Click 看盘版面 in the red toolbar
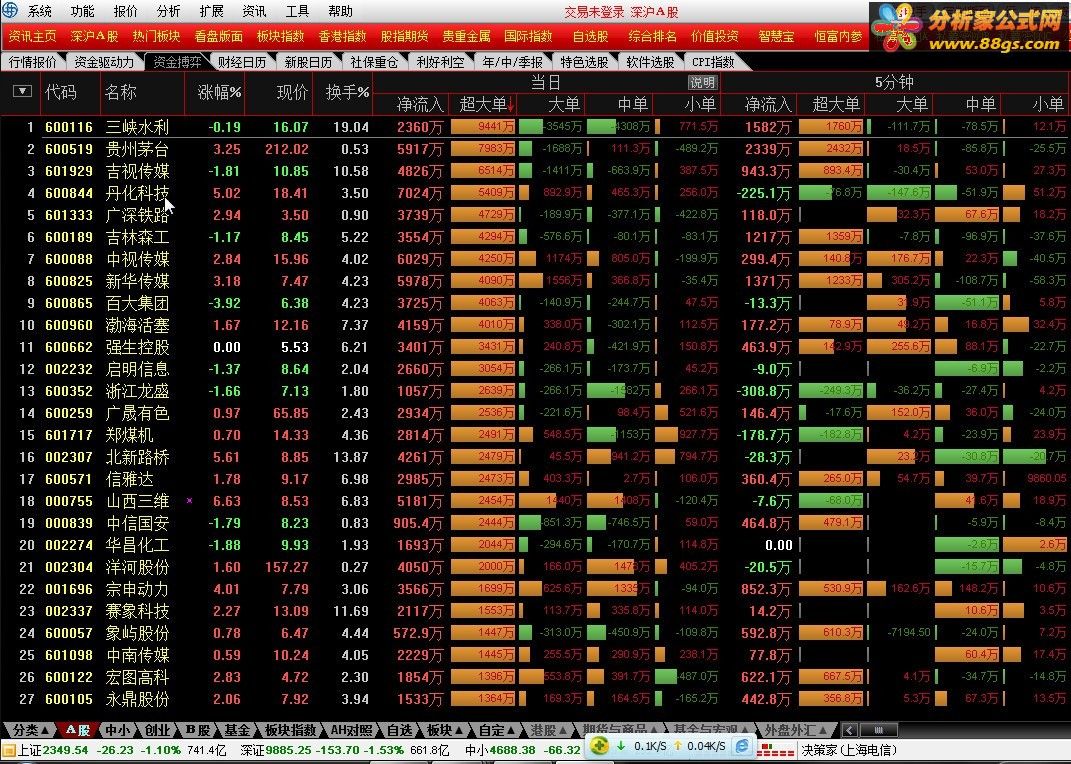The height and width of the screenshot is (764, 1071). (219, 36)
